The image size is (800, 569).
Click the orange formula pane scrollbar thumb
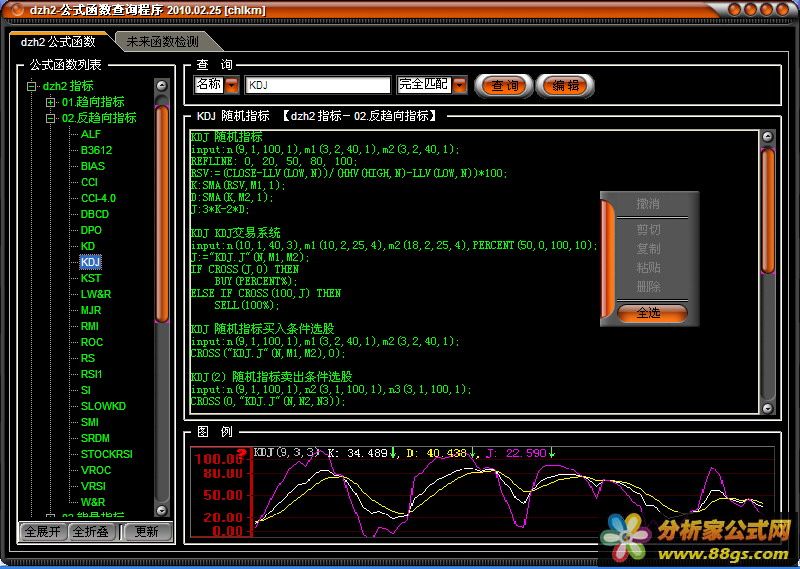click(x=767, y=211)
